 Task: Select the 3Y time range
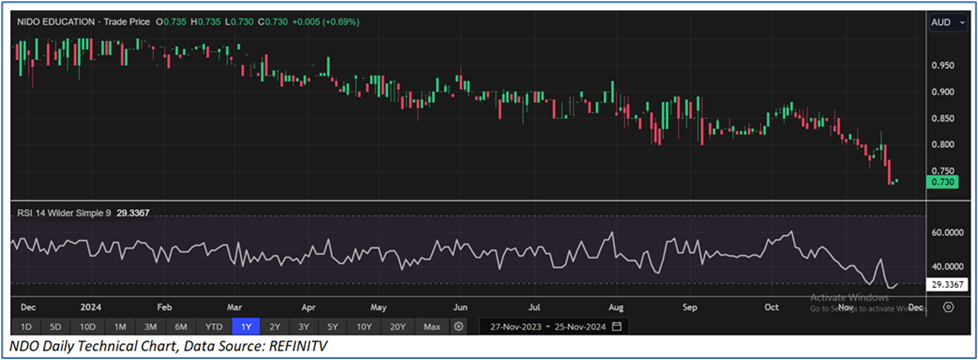(304, 326)
